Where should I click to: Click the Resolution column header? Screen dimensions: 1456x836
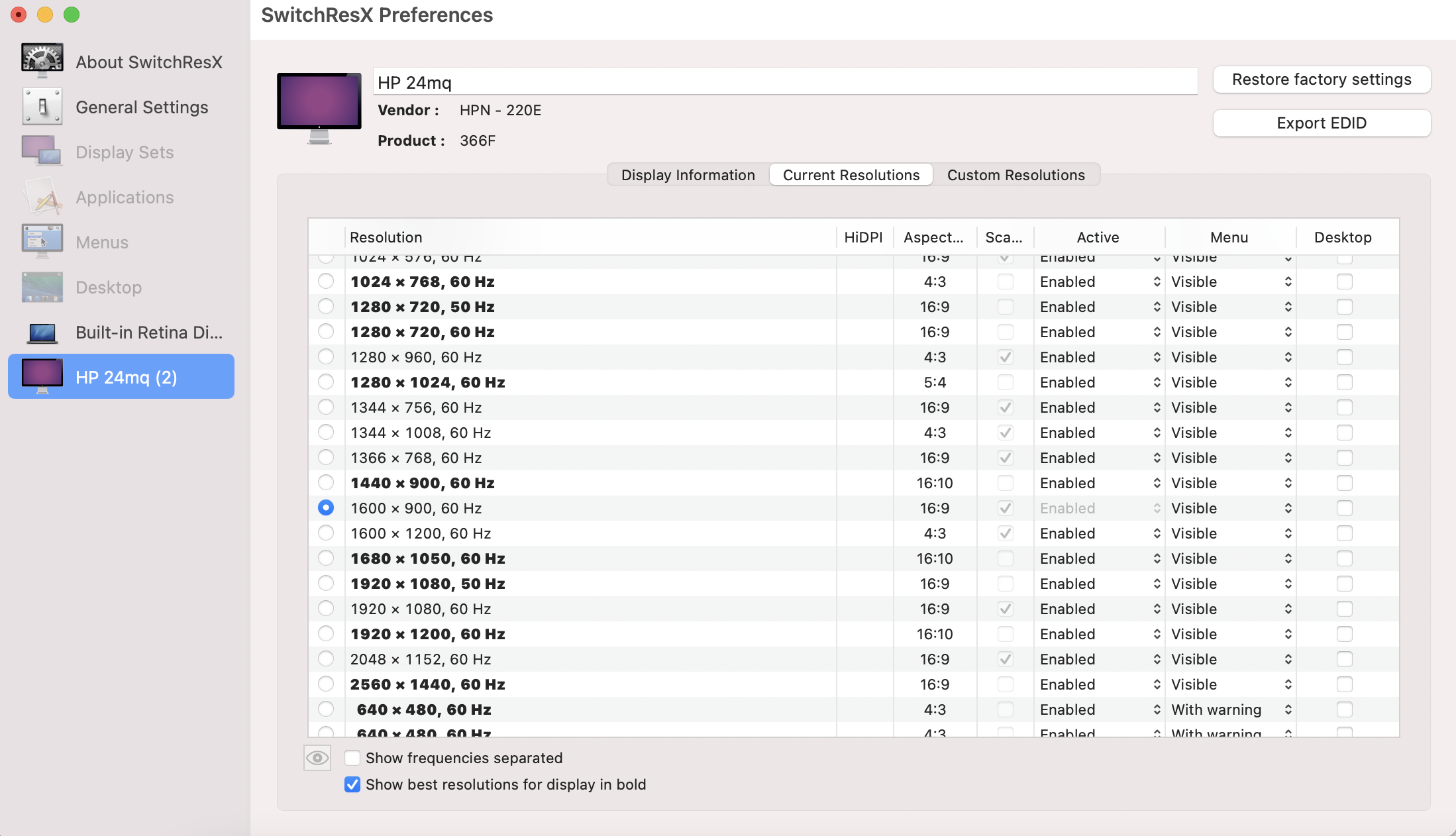pyautogui.click(x=591, y=237)
